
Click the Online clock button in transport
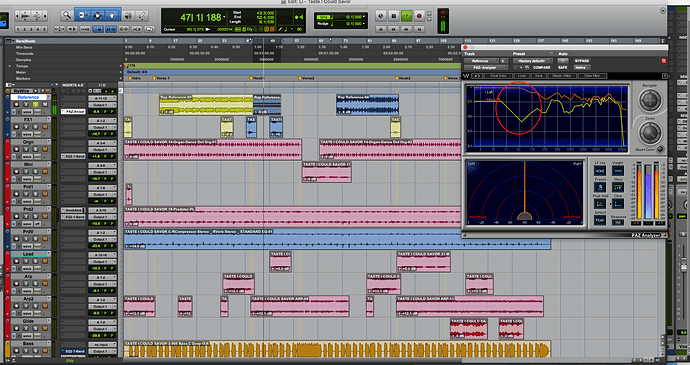381,16
